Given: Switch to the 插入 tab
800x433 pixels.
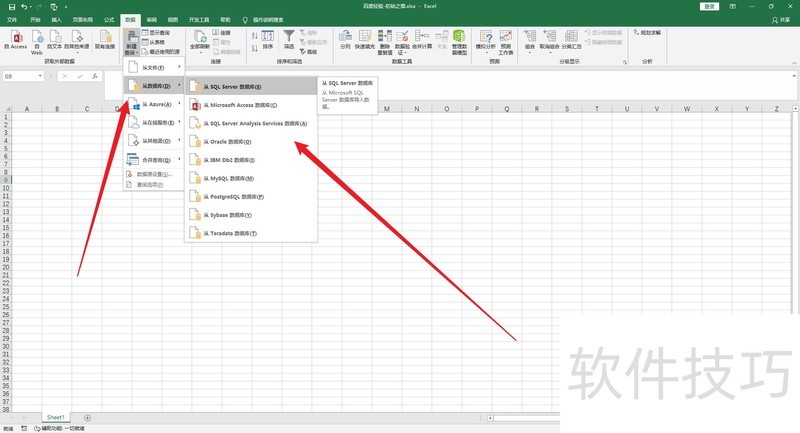Looking at the screenshot, I should [57, 20].
